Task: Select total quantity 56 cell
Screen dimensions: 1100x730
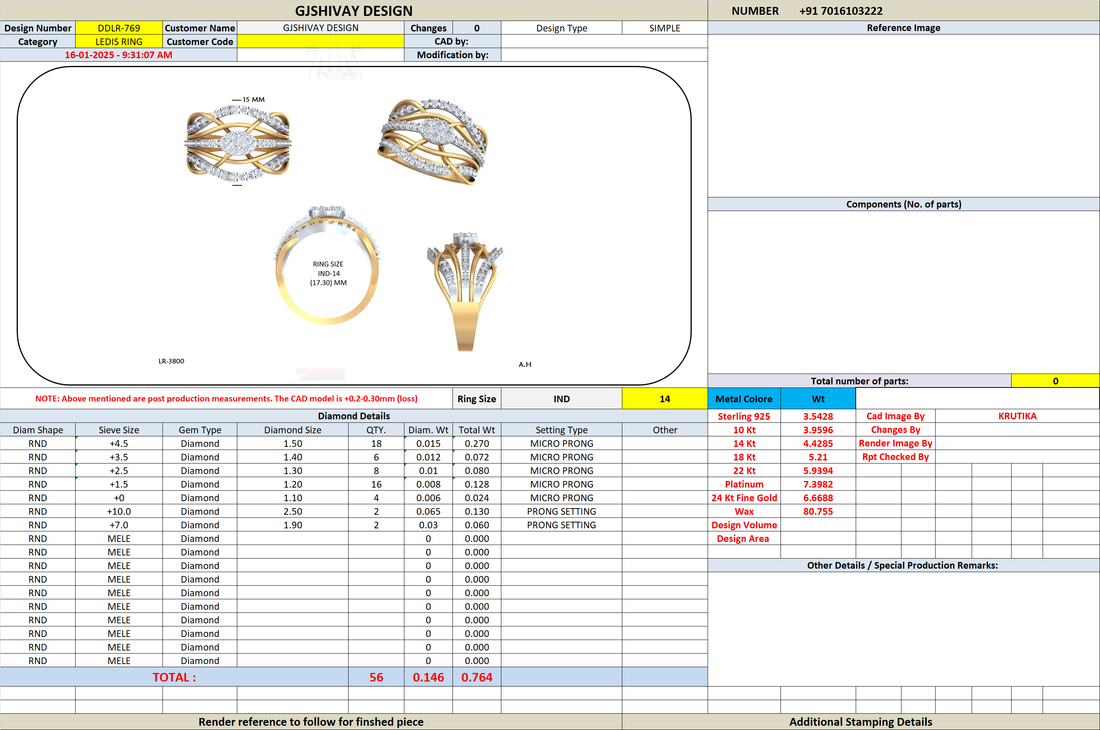Action: 376,677
